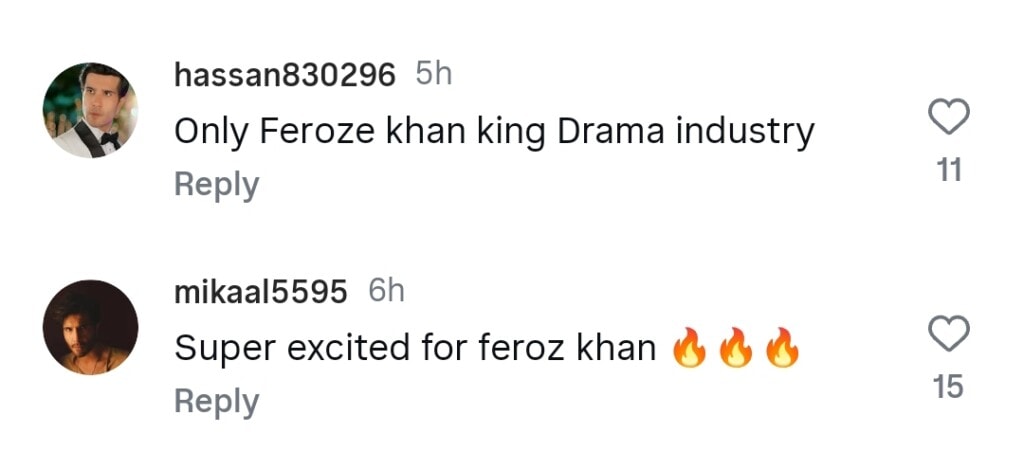Screen dimensions: 1024x469
Task: Click the 6h timestamp
Action: 386,291
